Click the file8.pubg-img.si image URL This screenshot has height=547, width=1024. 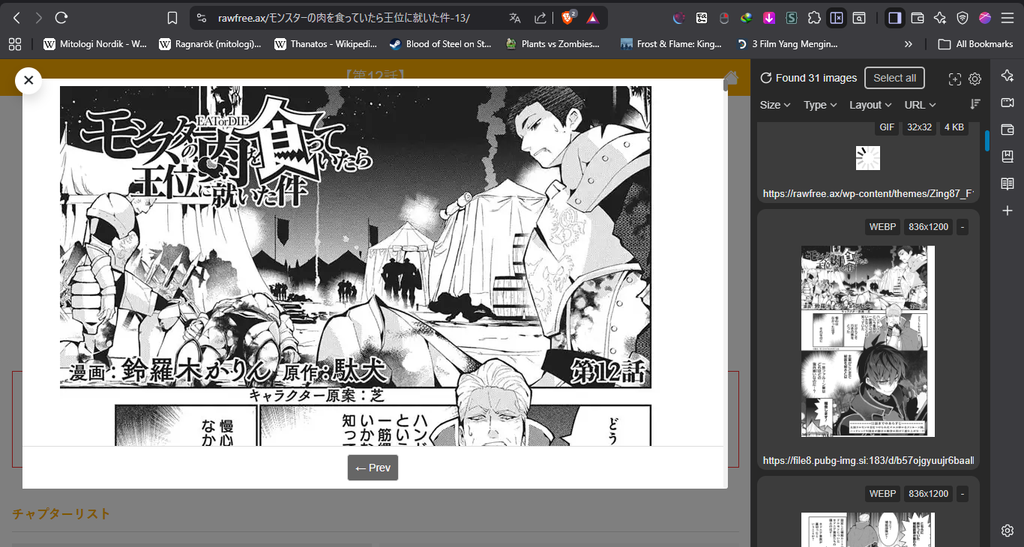point(868,460)
